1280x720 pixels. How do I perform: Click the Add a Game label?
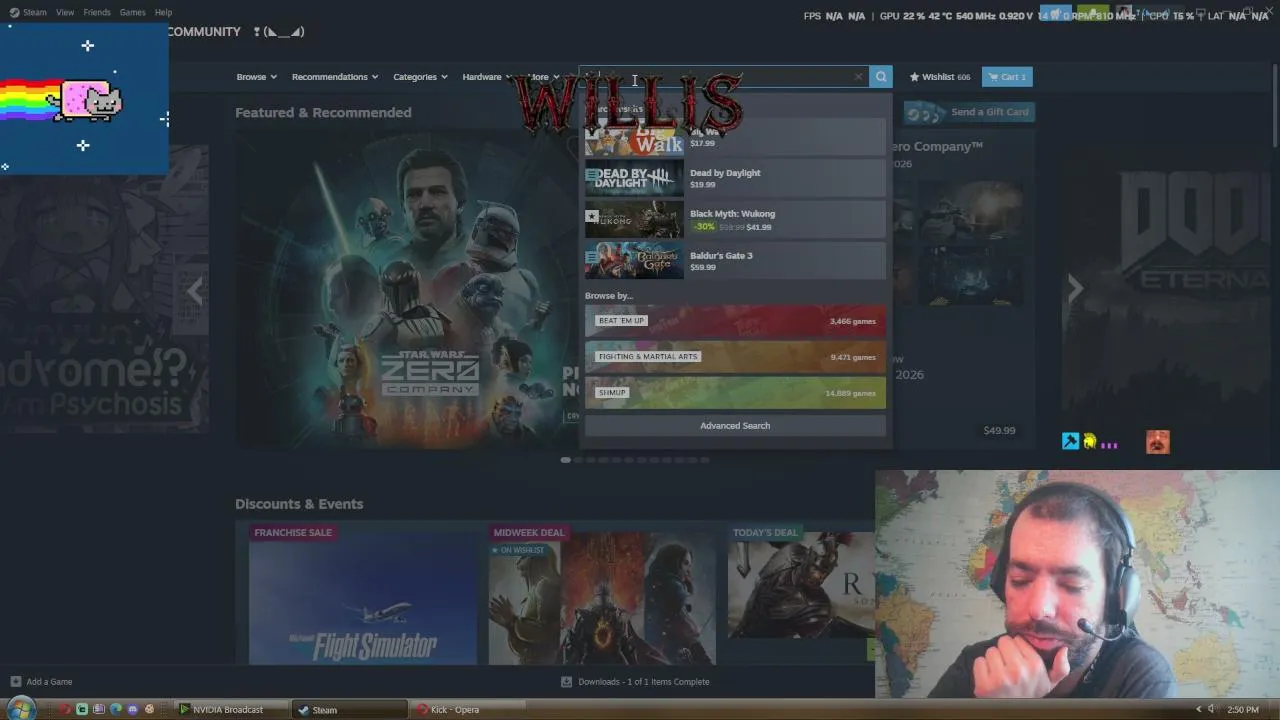(49, 682)
